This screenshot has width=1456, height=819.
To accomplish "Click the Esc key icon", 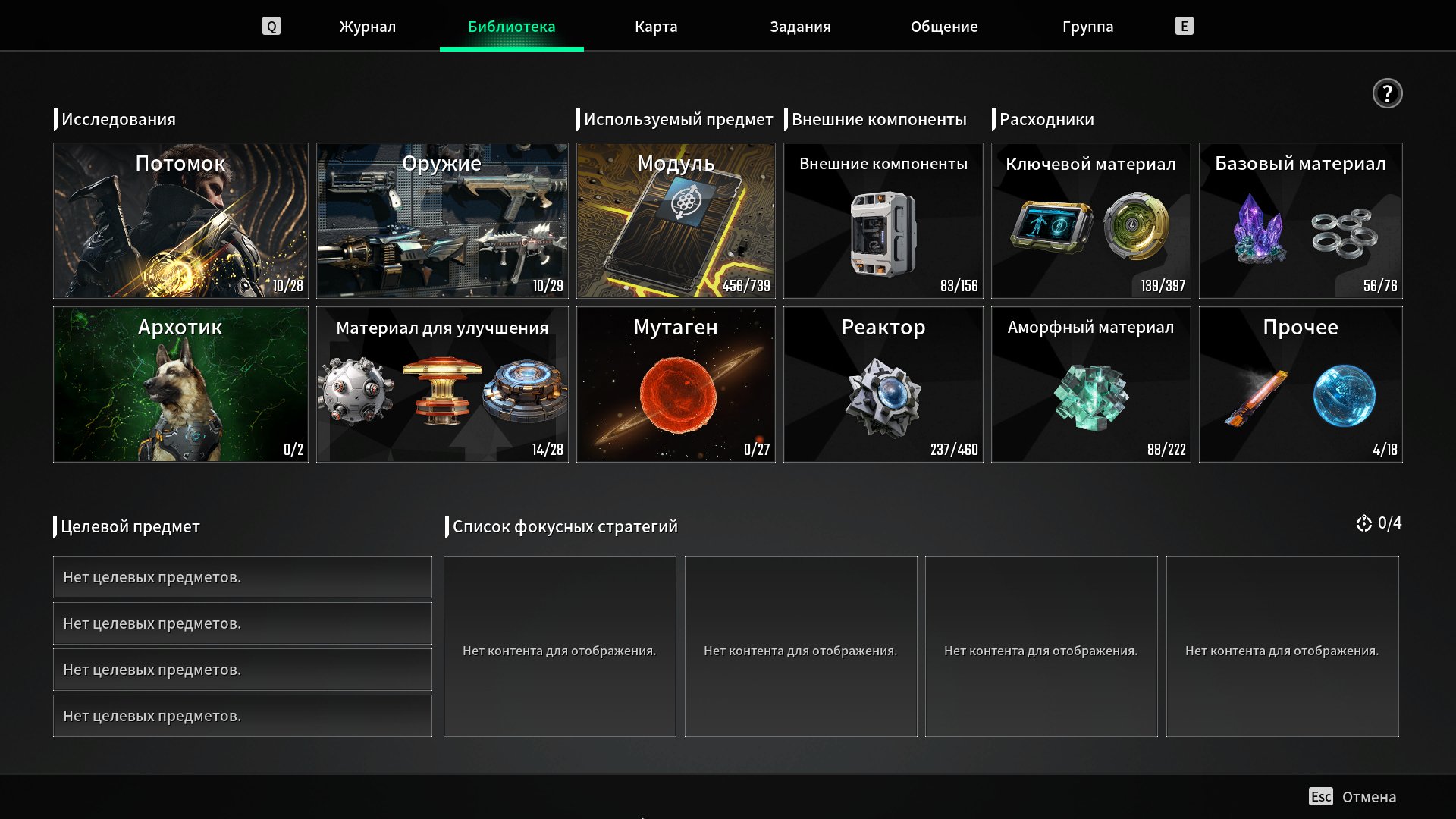I will pos(1320,796).
